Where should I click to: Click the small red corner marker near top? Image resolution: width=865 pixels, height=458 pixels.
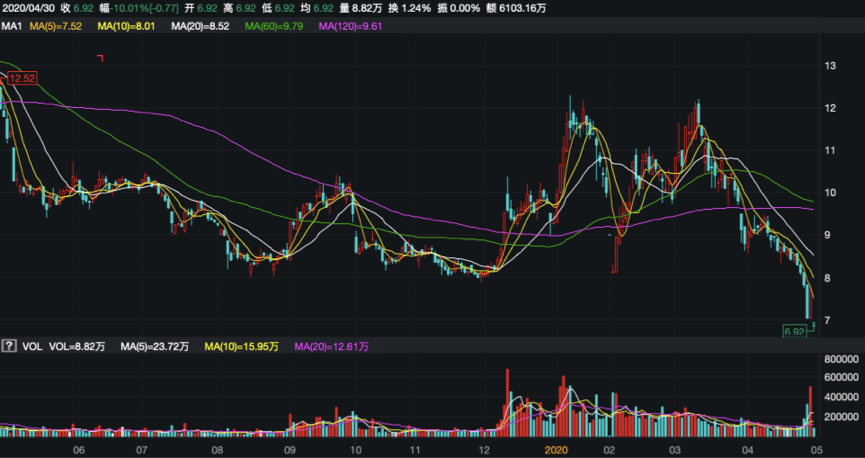pos(100,58)
